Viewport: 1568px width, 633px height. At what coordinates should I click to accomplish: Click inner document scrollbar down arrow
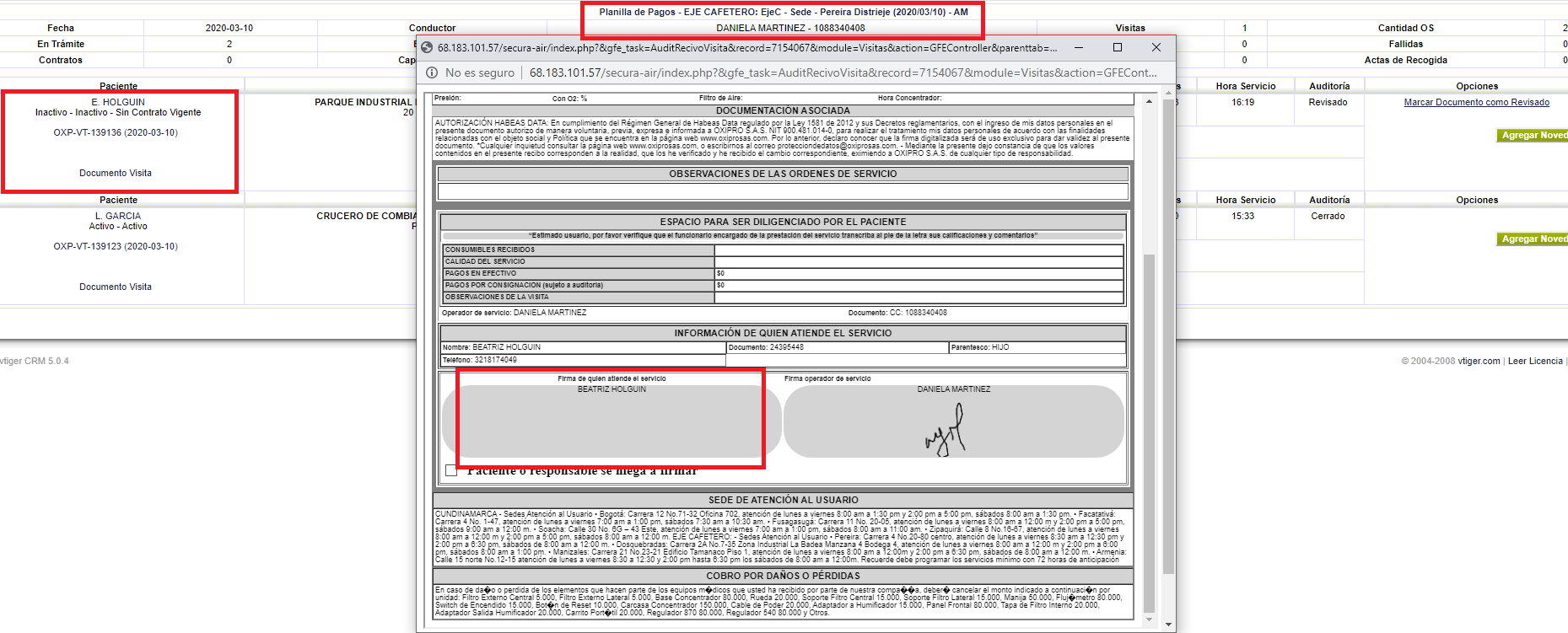pos(1149,619)
